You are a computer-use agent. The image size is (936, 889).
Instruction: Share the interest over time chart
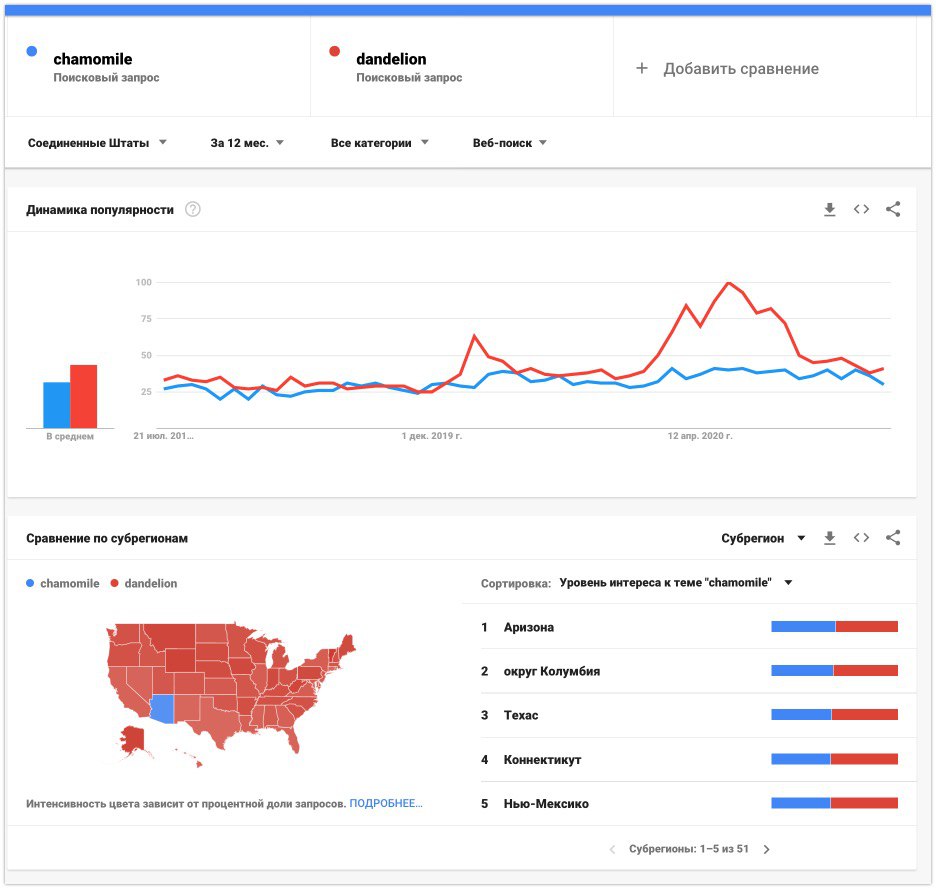pos(892,209)
